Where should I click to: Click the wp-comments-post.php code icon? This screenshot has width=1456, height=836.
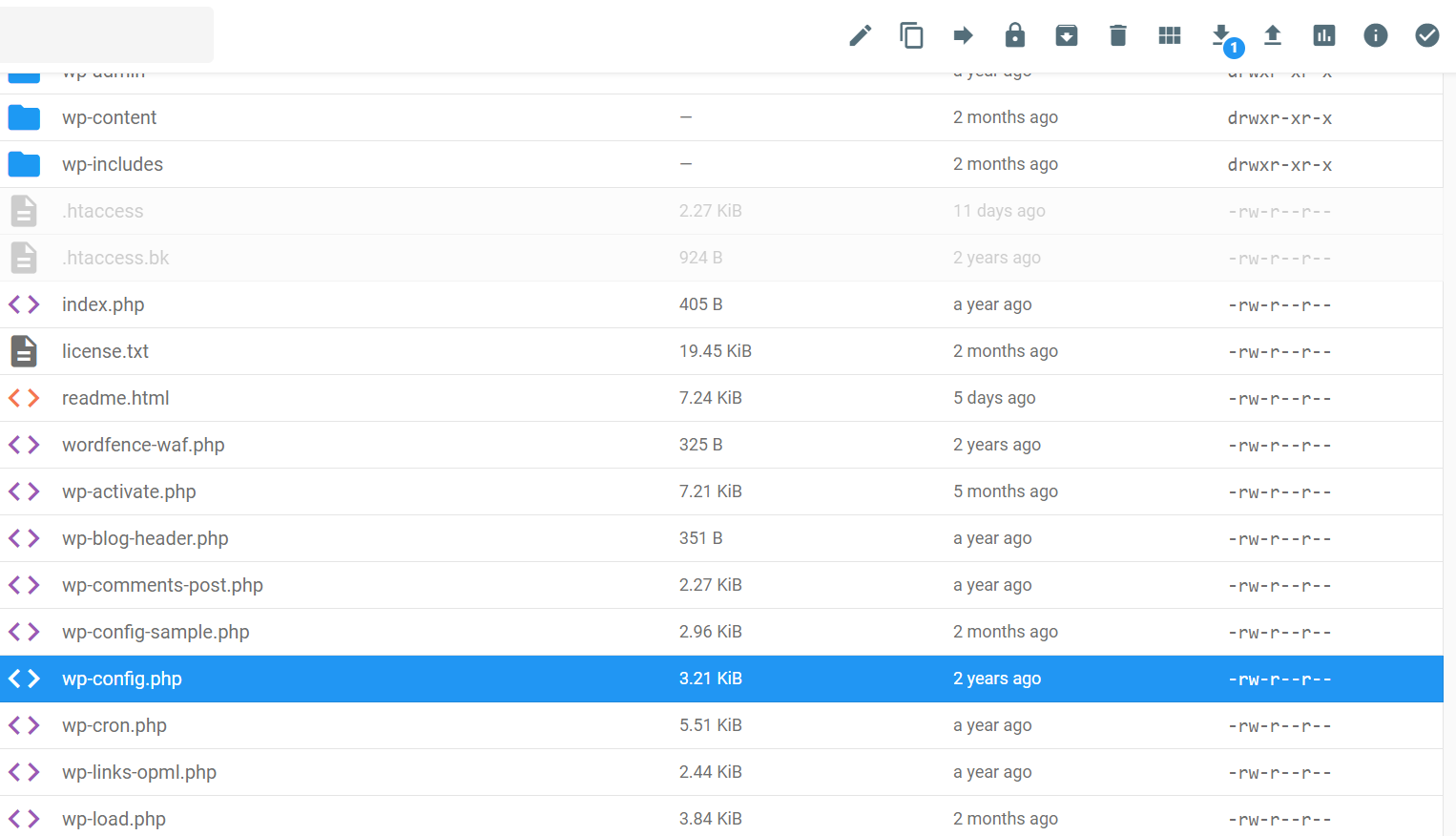click(24, 585)
